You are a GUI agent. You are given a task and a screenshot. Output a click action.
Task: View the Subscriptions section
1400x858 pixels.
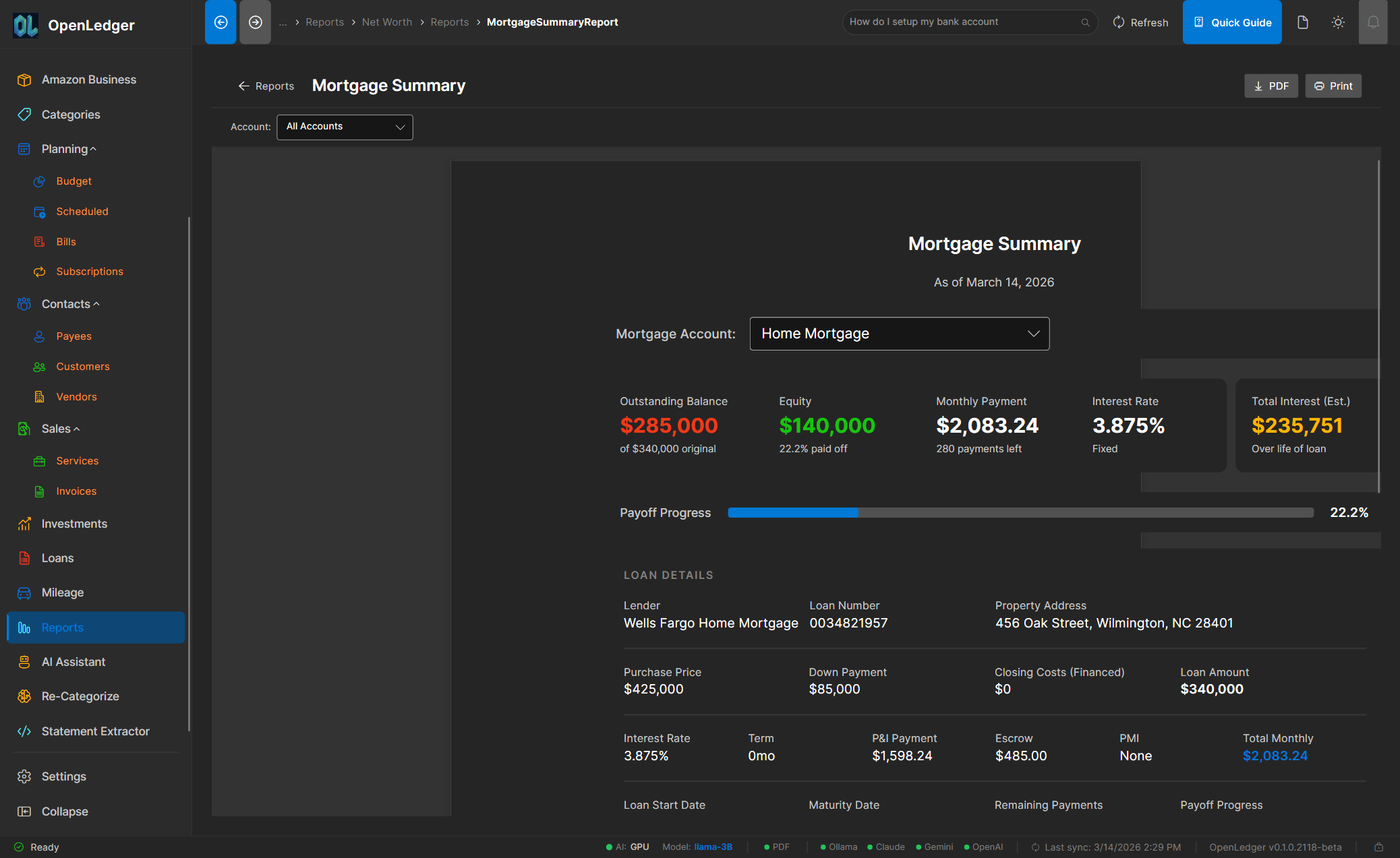click(x=90, y=271)
